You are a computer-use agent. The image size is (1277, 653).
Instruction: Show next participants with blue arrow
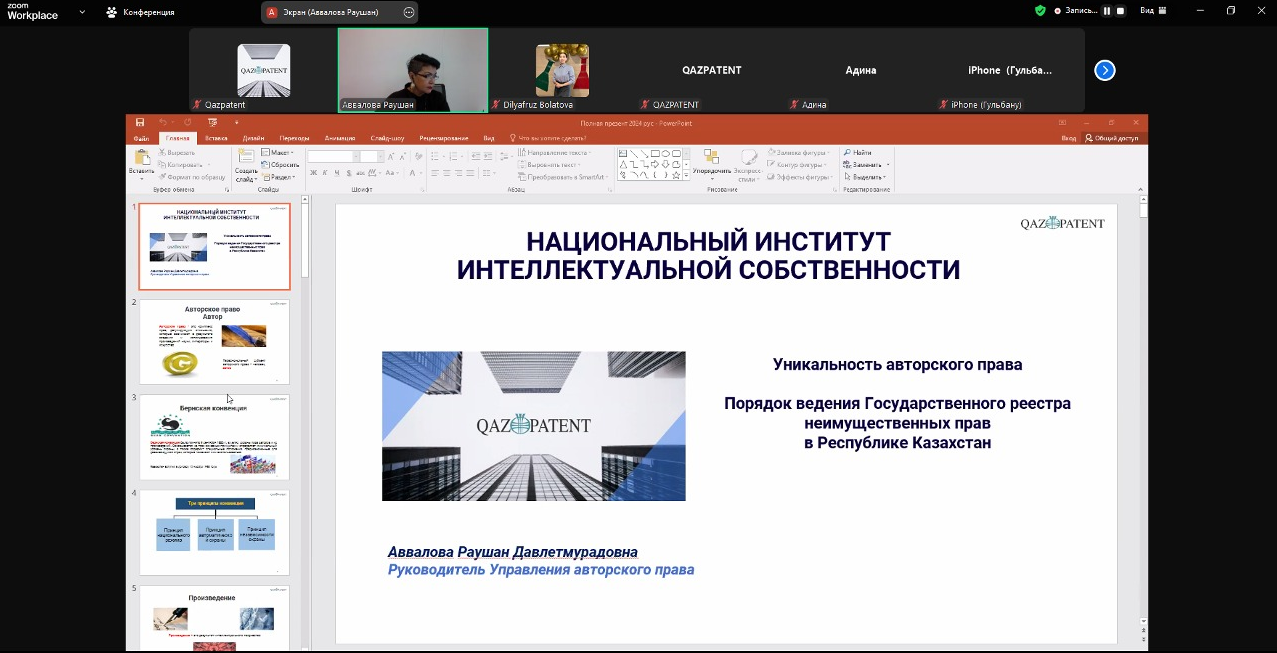coord(1104,70)
